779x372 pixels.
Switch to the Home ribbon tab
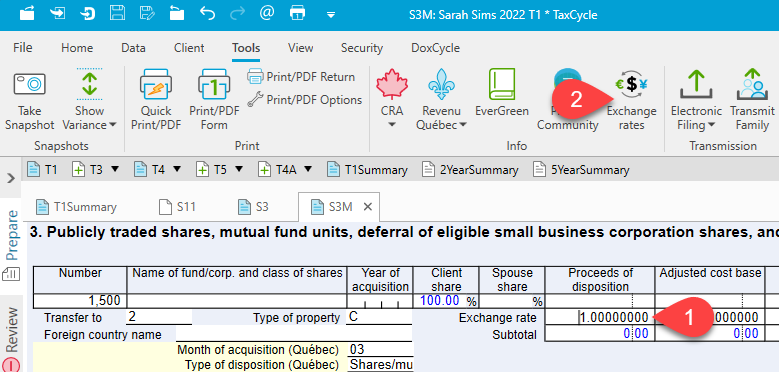77,48
